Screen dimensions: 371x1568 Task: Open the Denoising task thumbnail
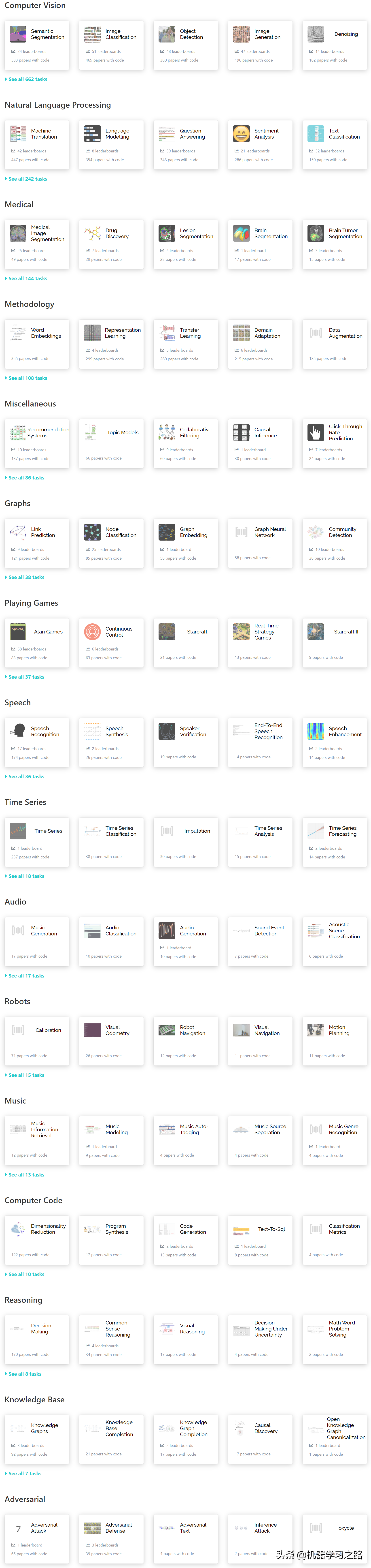point(316,34)
